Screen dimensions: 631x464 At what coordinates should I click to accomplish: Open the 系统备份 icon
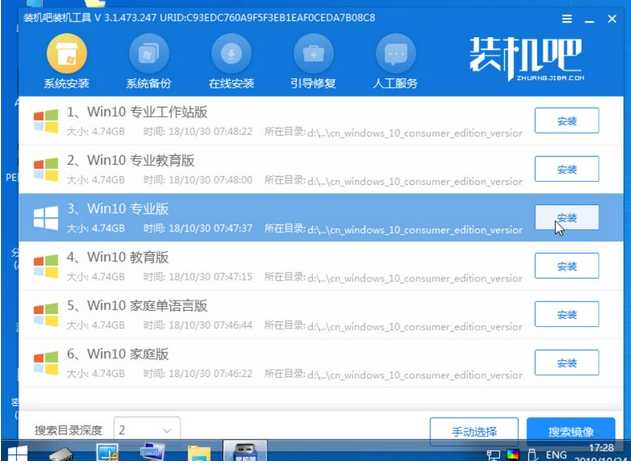pyautogui.click(x=149, y=54)
